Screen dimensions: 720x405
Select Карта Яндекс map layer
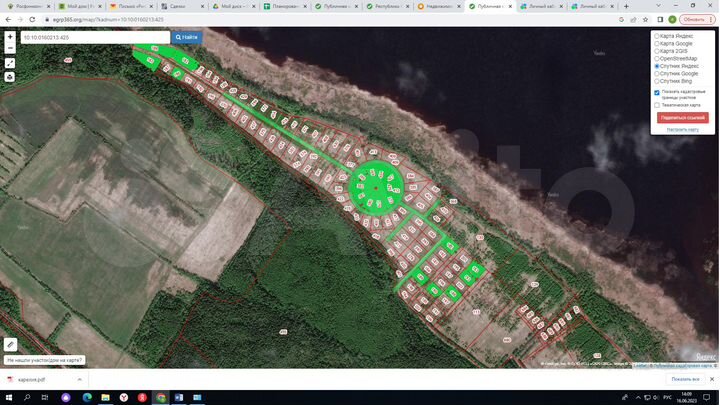point(657,36)
